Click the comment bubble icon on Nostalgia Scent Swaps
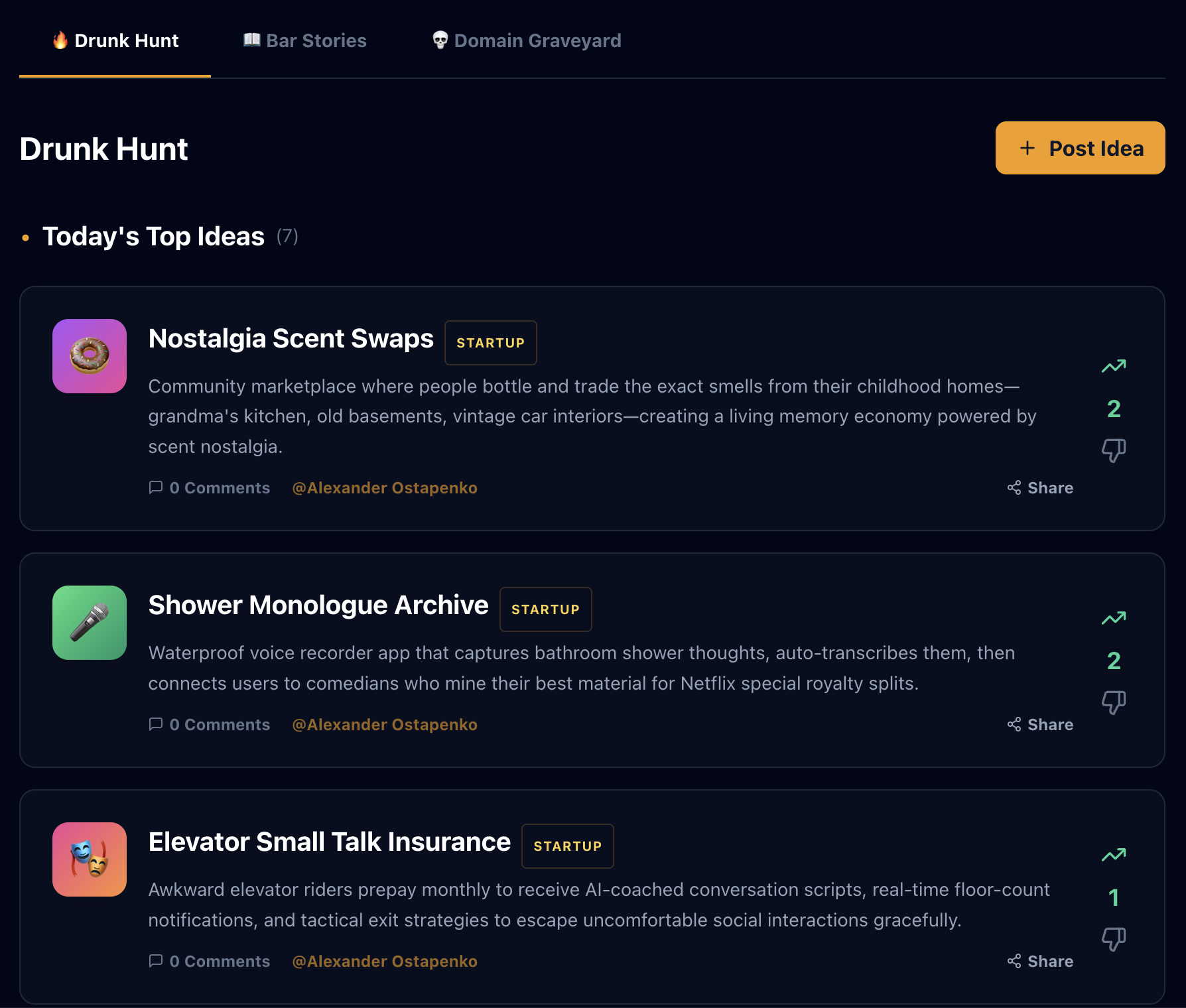 [x=155, y=488]
